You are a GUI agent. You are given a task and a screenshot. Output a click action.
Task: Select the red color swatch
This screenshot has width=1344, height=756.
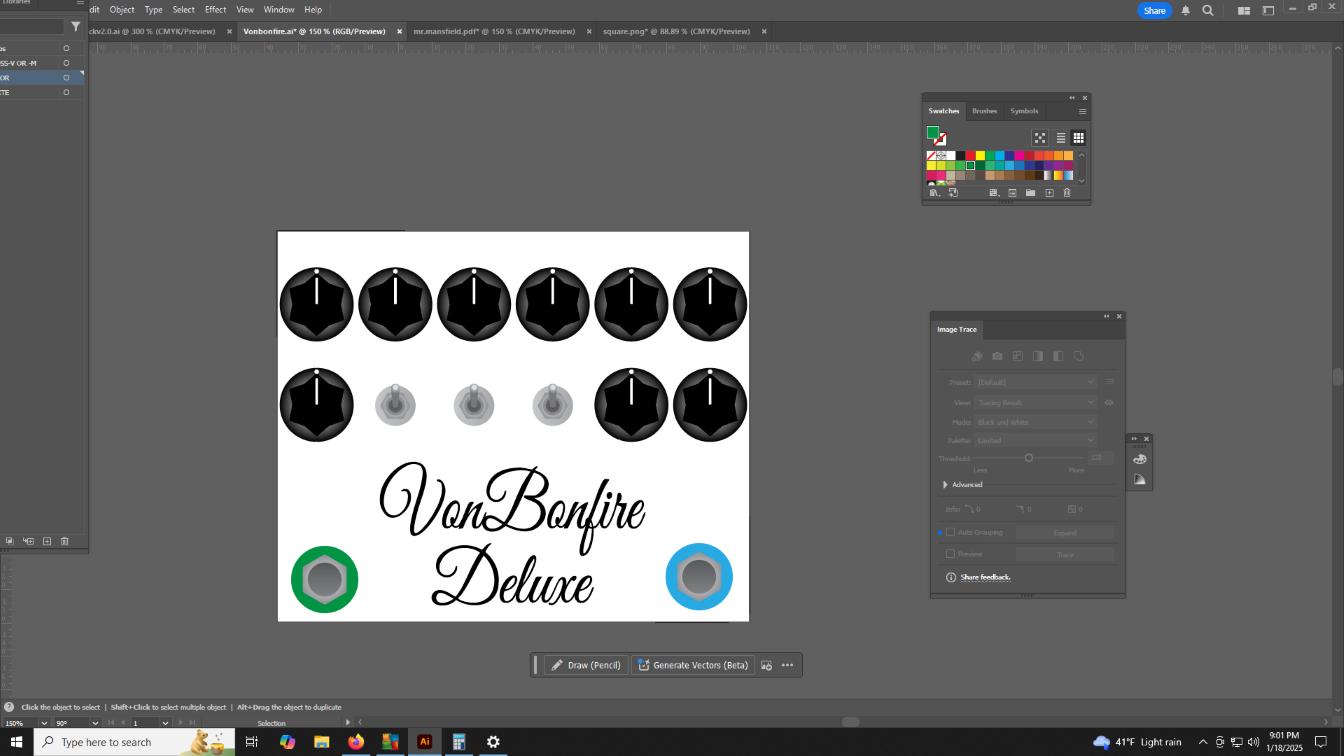tap(970, 156)
